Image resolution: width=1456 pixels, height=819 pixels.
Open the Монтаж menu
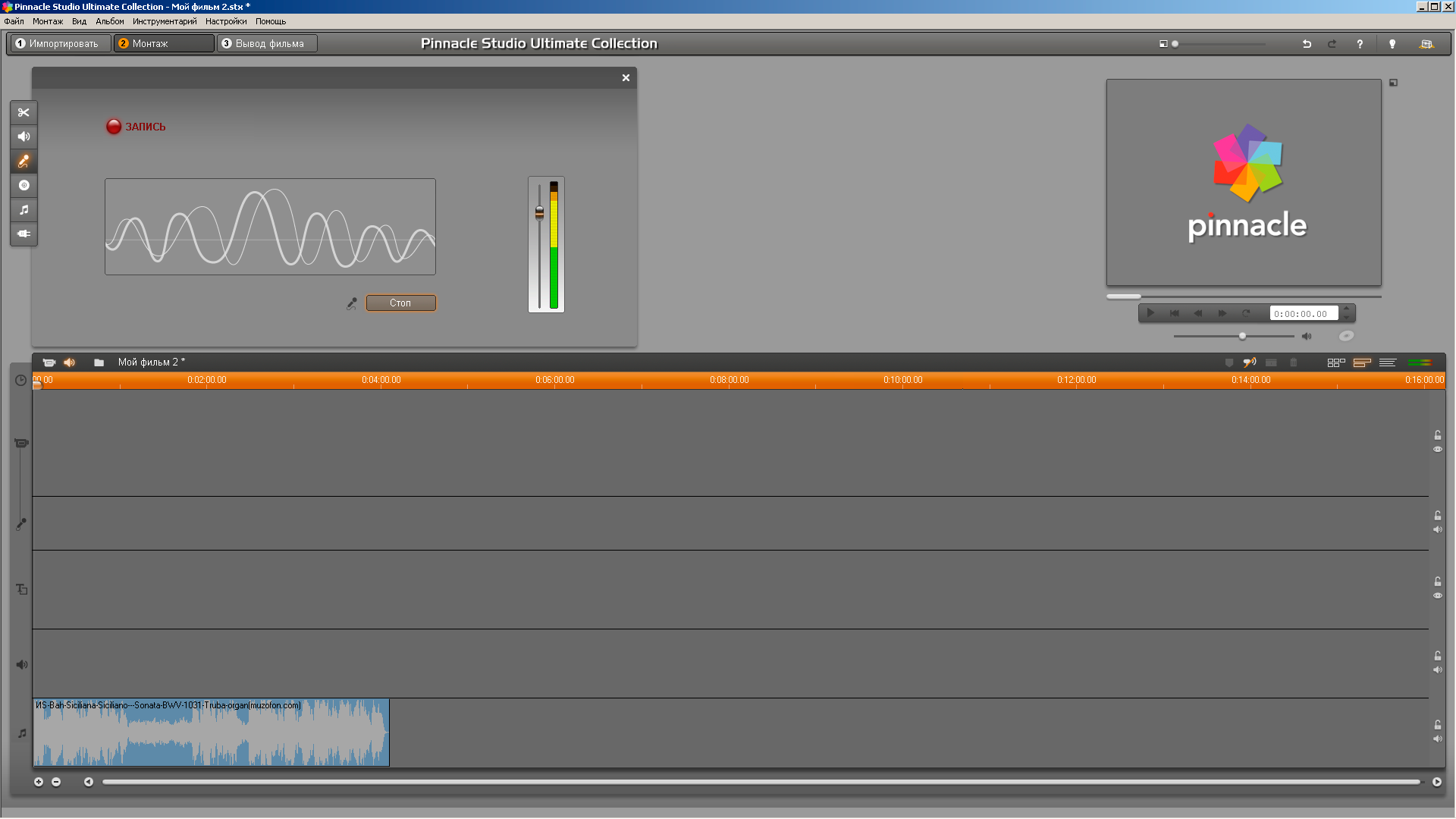48,21
